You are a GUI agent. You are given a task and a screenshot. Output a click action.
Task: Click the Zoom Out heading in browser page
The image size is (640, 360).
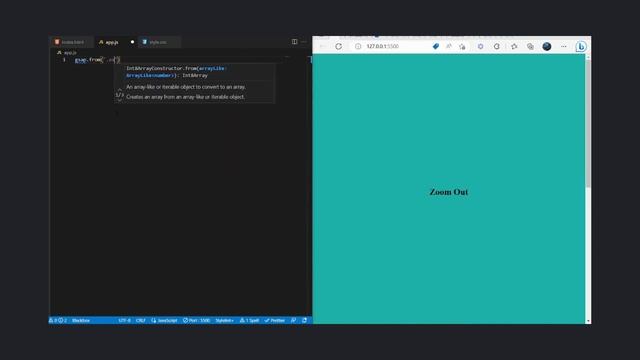(449, 192)
